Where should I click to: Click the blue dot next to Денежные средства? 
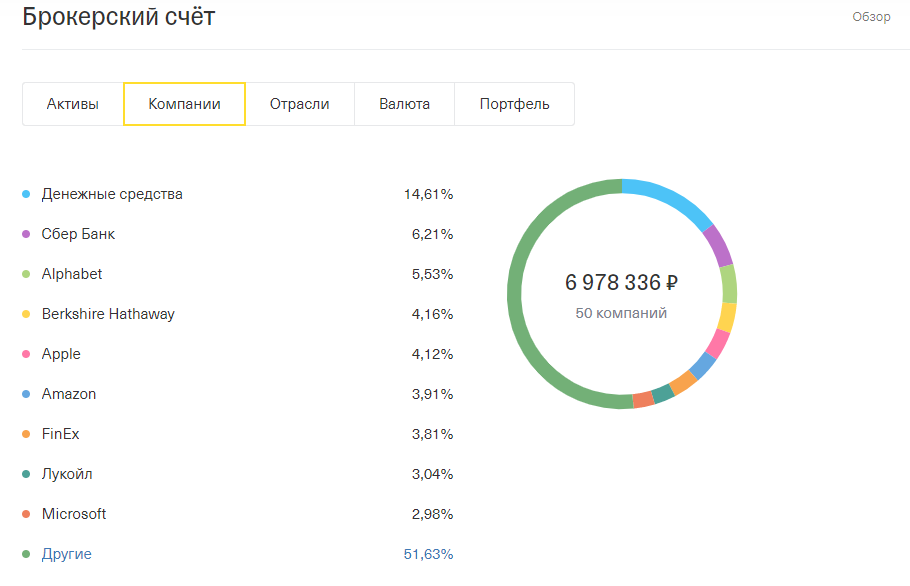point(26,194)
